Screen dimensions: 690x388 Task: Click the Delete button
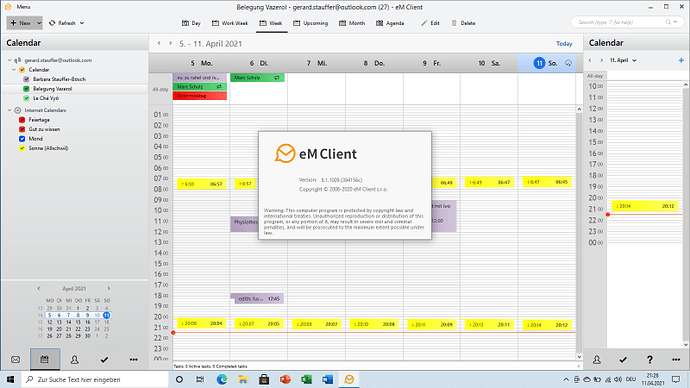point(463,23)
